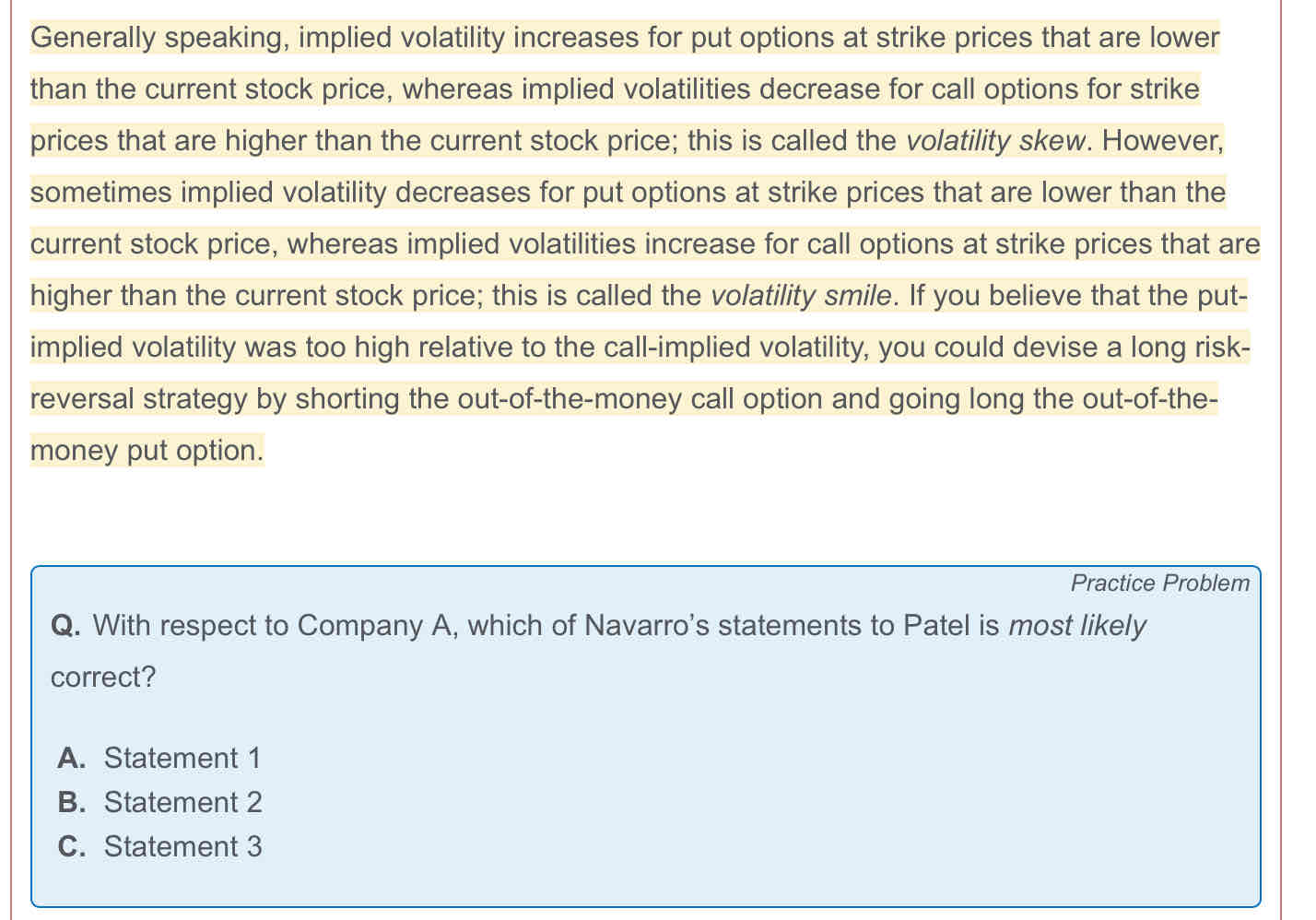The height and width of the screenshot is (920, 1316).
Task: Click the italic words most likely
Action: (x=1077, y=626)
